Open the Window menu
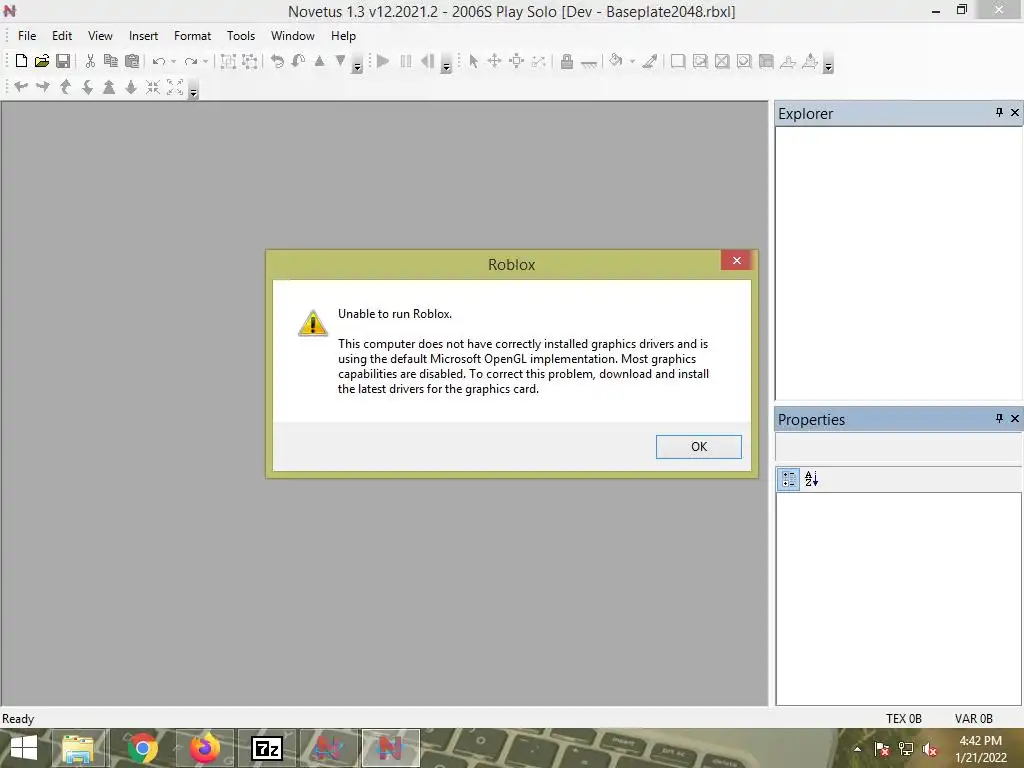 pos(293,36)
